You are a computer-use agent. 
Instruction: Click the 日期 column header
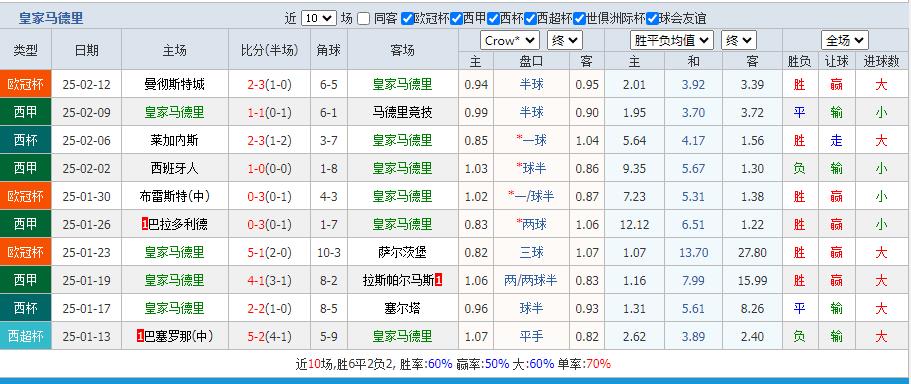[87, 50]
